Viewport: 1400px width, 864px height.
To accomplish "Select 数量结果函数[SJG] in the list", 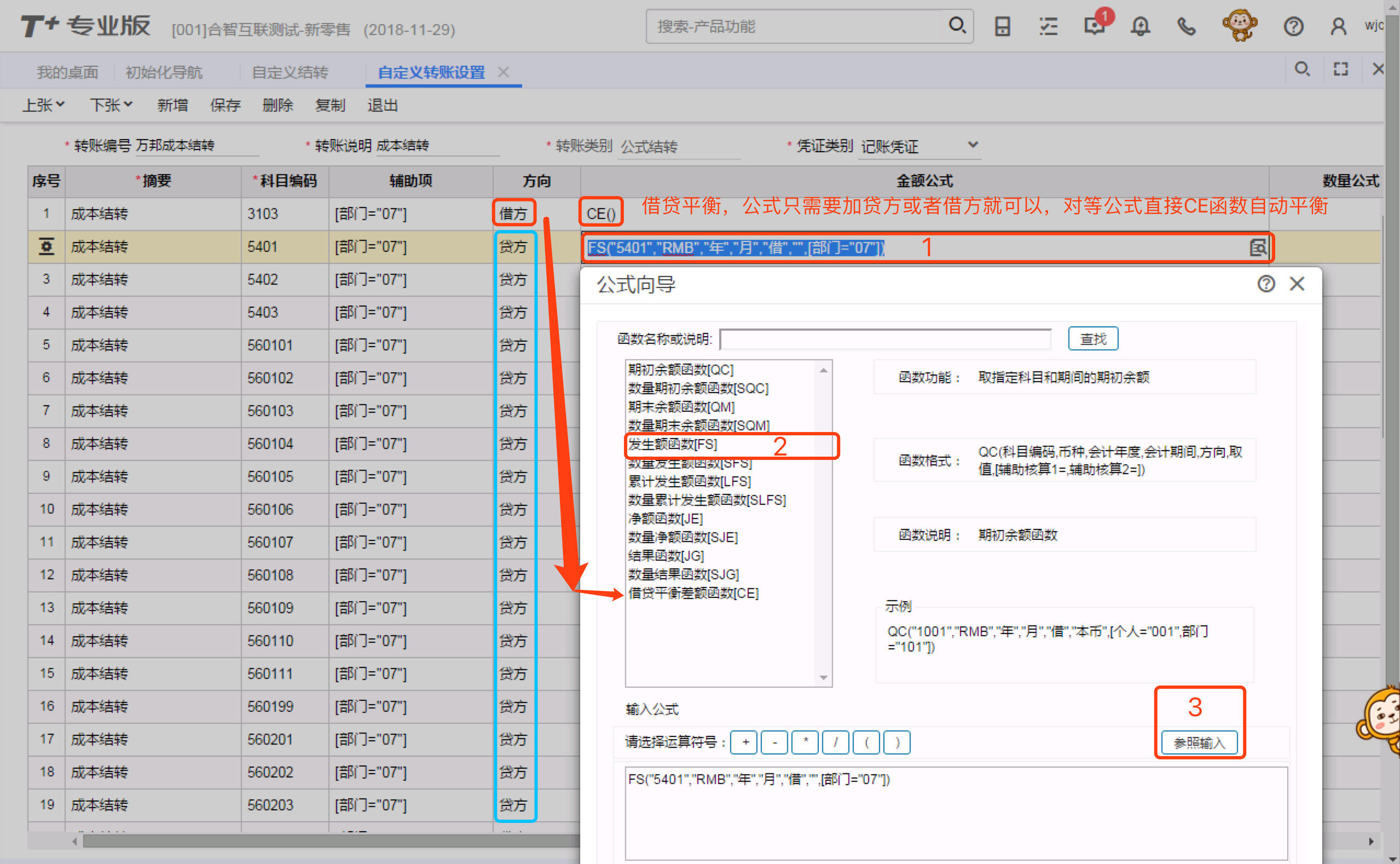I will (x=683, y=574).
